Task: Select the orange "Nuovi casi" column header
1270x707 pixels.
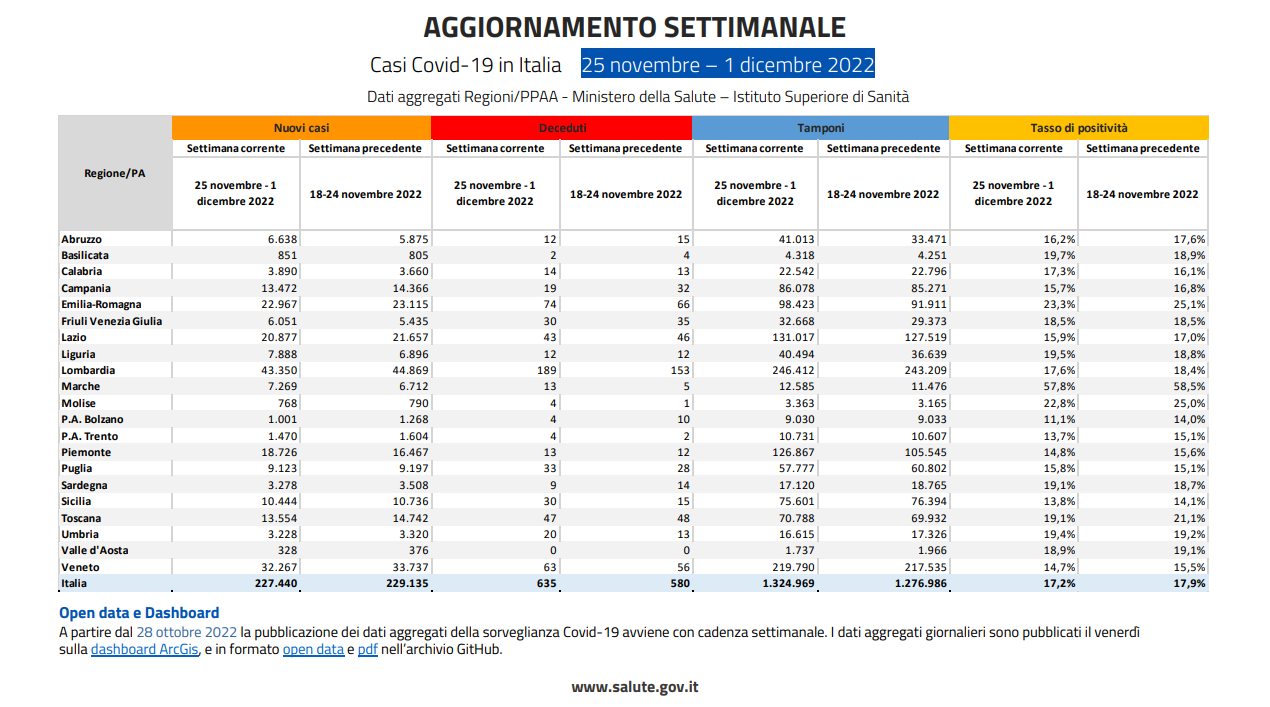Action: pos(302,128)
